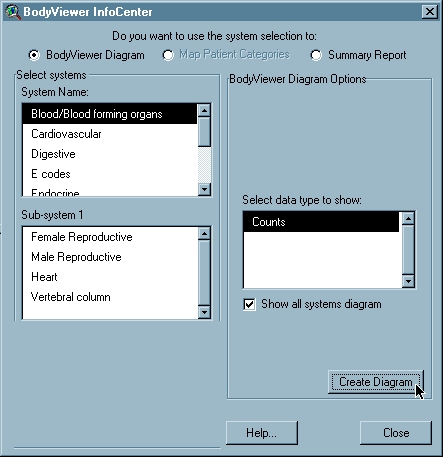This screenshot has height=457, width=443.
Task: Select Female Reproductive sub-system
Action: tap(110, 237)
